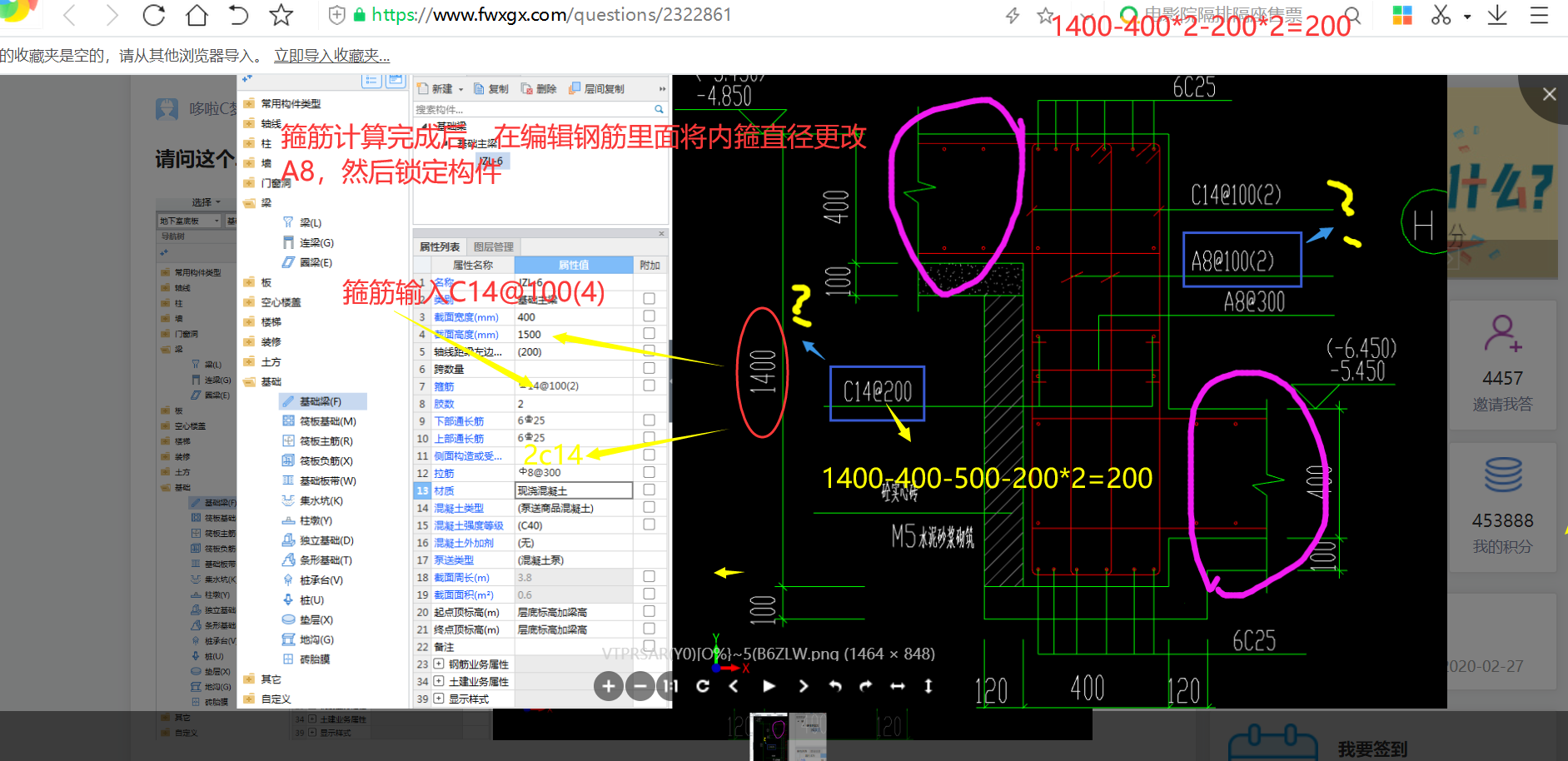The height and width of the screenshot is (761, 1568).
Task: Flip the image vertically
Action: [928, 686]
